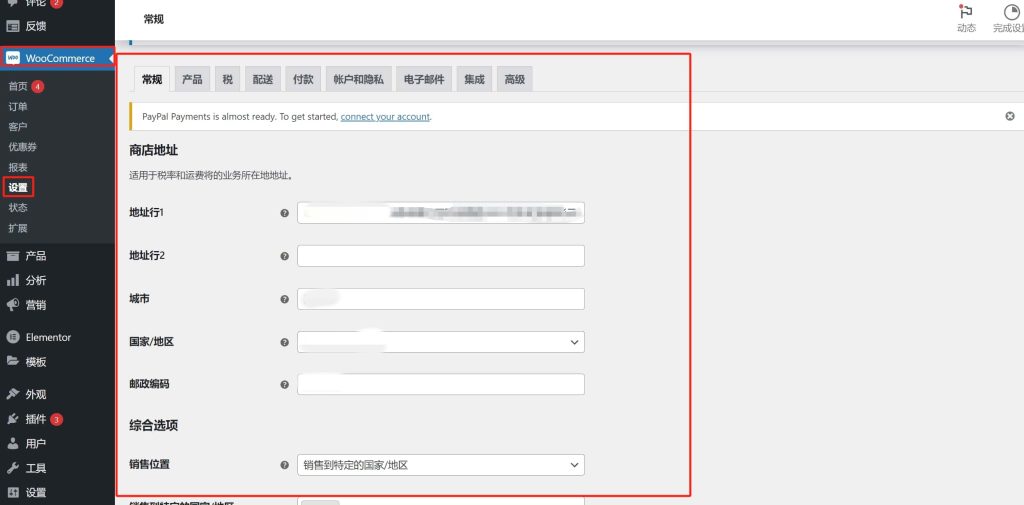Show help tooltip for 城市
Viewport: 1024px width, 505px height.
(284, 299)
